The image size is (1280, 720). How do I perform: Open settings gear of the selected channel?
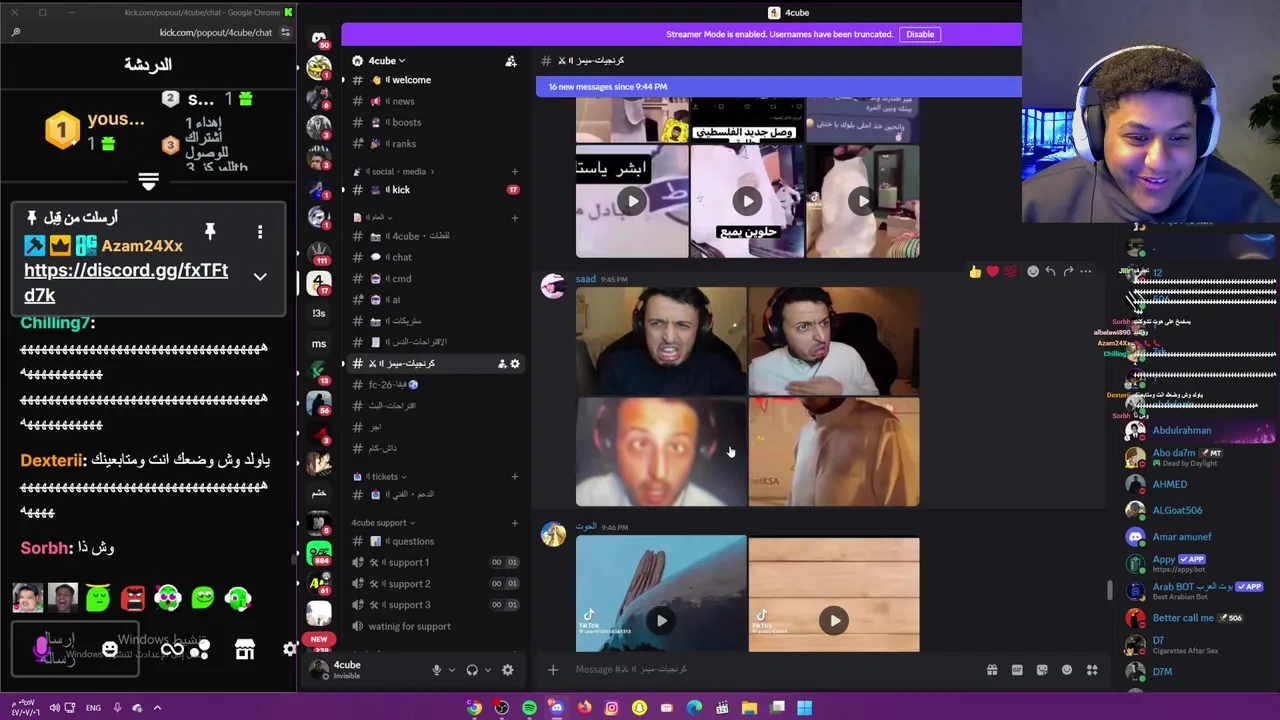click(515, 364)
